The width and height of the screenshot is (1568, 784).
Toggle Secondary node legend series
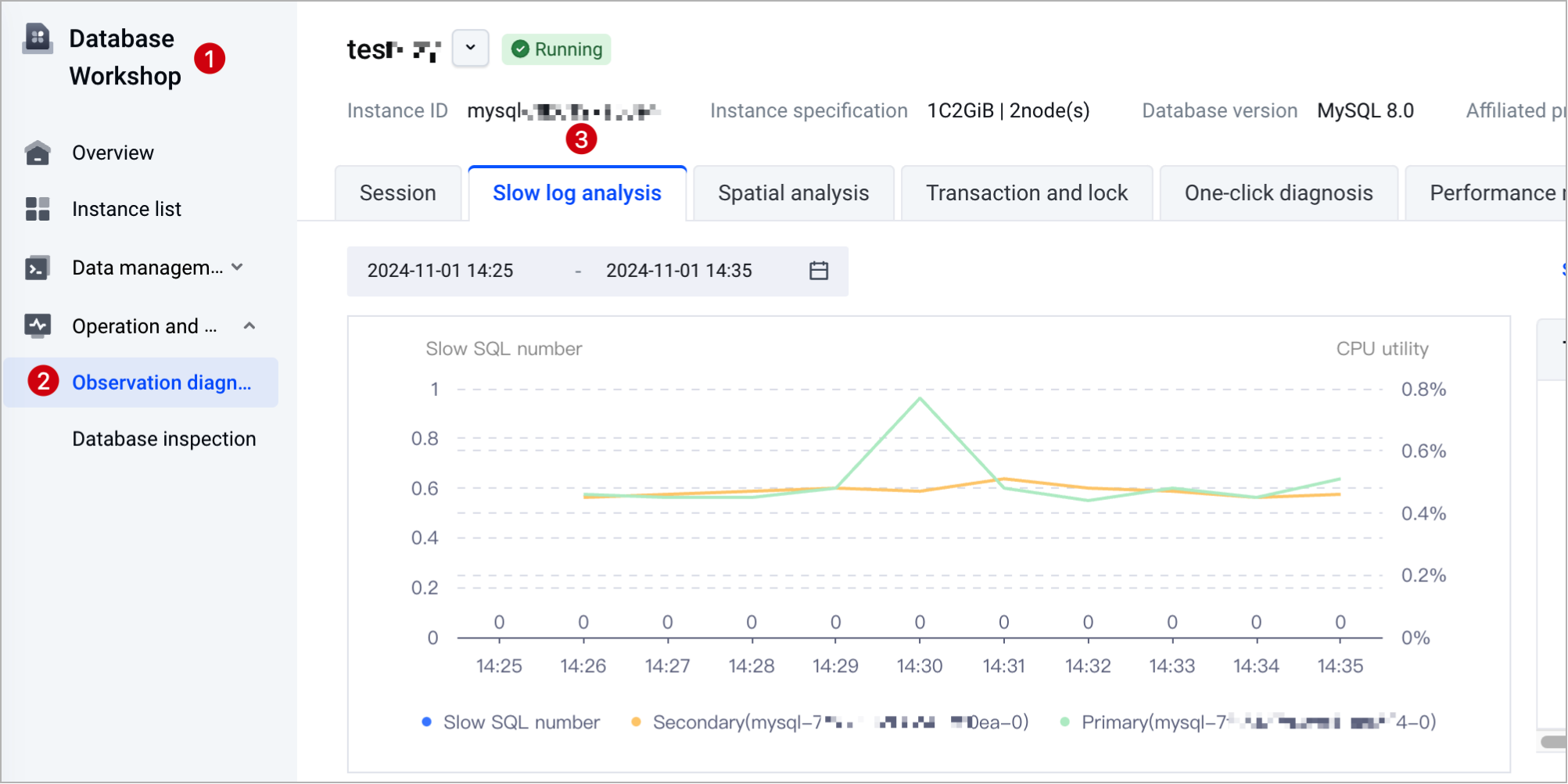(830, 722)
